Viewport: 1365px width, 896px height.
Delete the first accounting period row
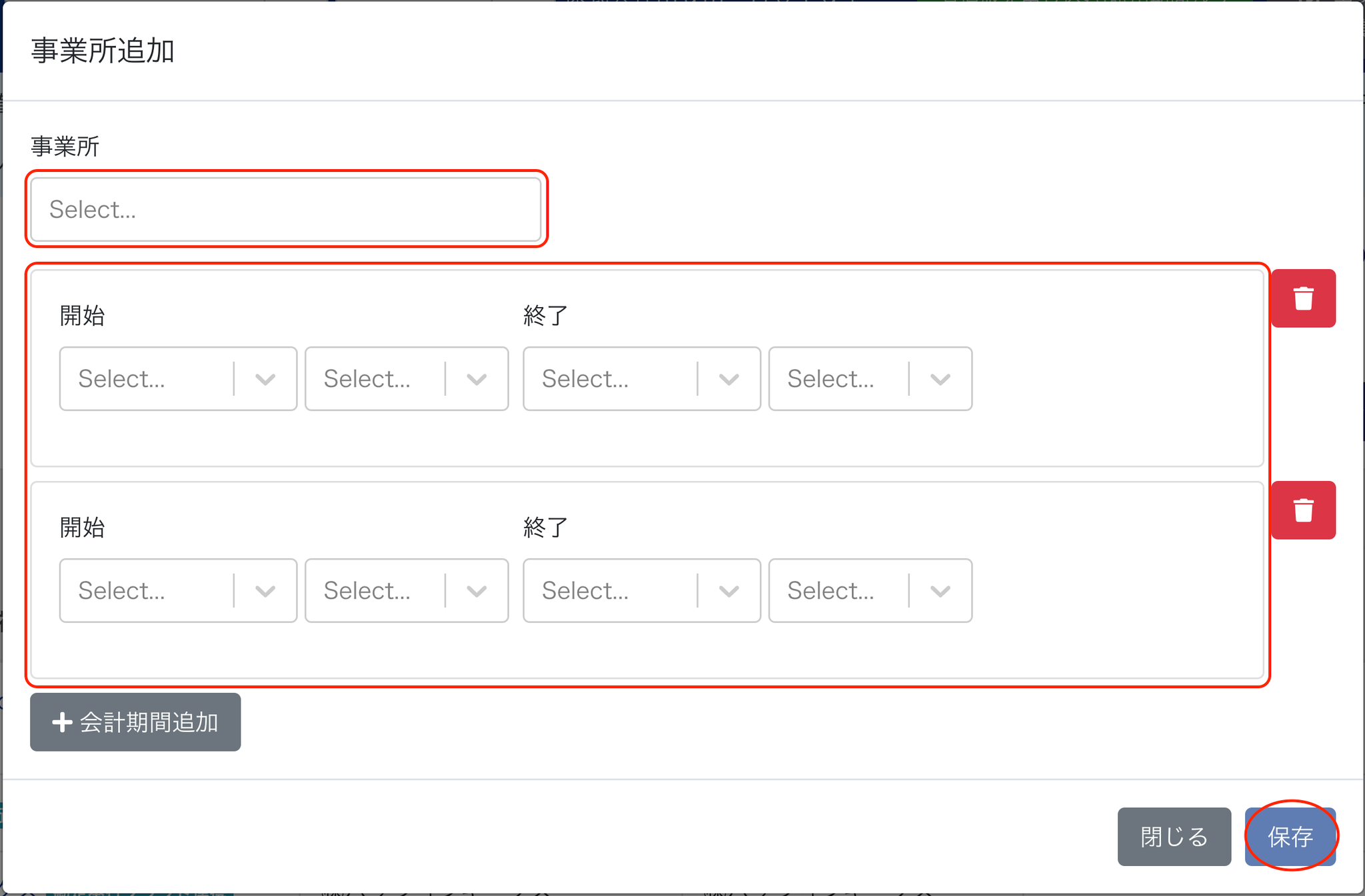click(x=1303, y=298)
